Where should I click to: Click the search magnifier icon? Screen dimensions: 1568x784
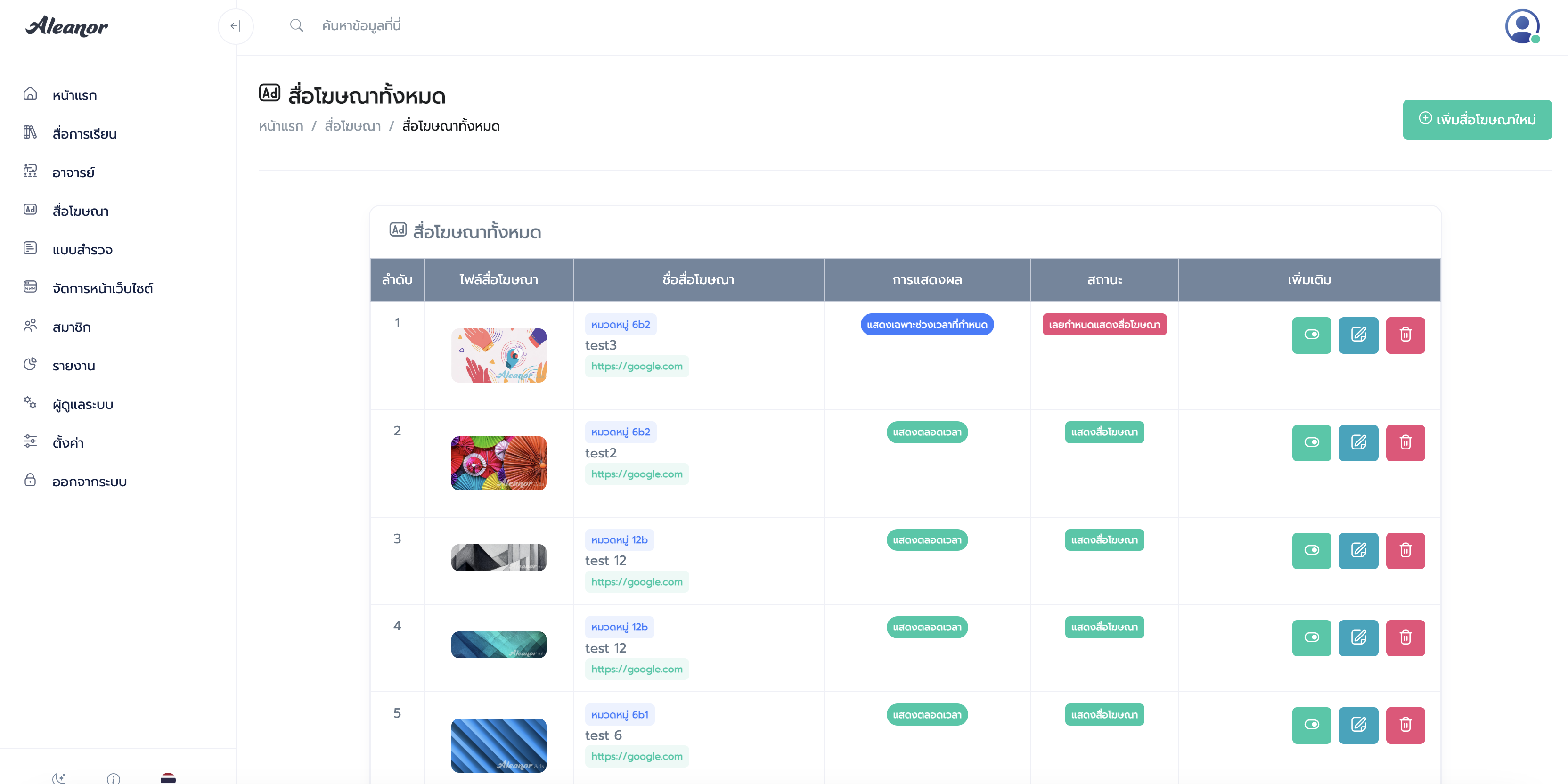point(296,25)
